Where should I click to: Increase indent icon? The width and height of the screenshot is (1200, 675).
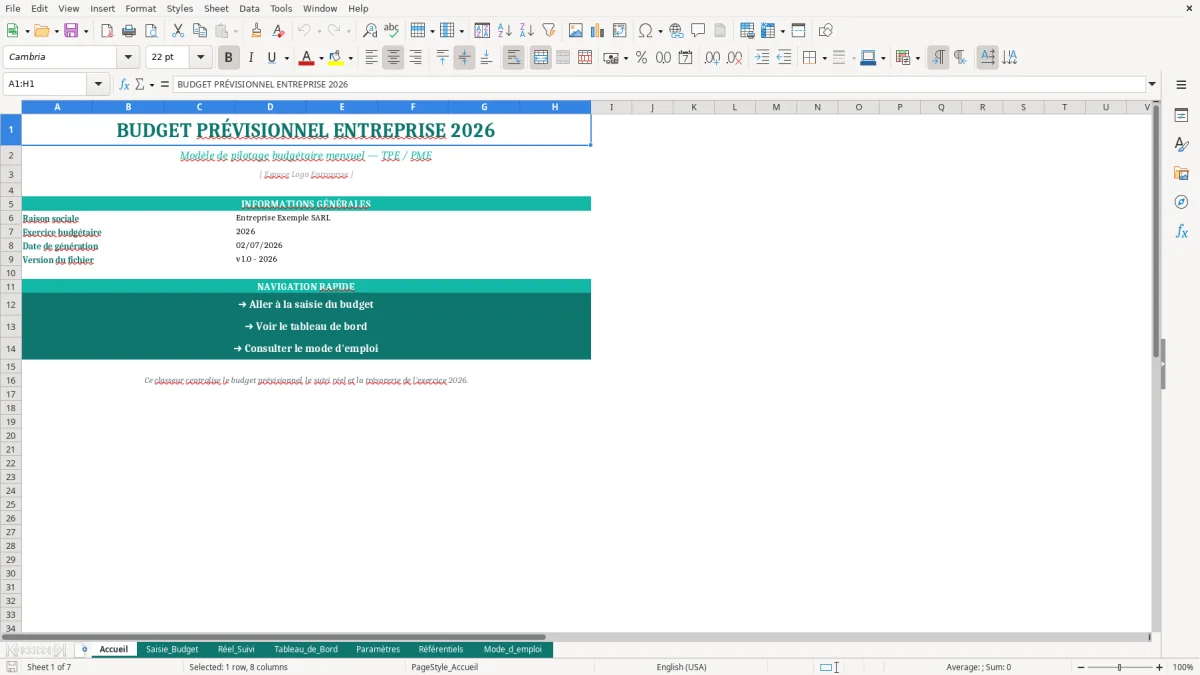[x=762, y=58]
